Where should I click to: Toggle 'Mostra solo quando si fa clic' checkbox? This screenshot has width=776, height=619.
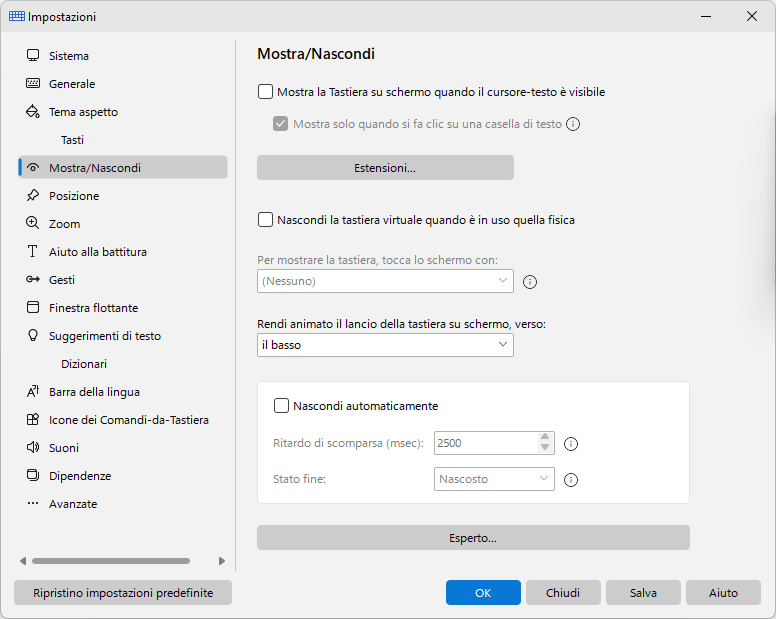point(281,124)
